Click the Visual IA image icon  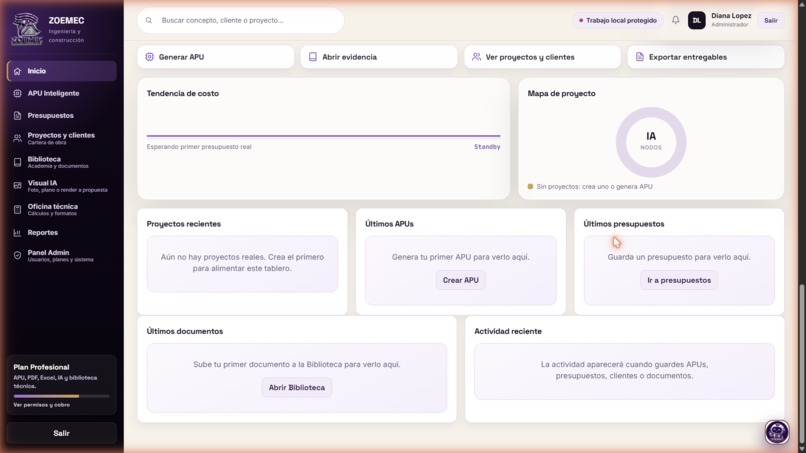pyautogui.click(x=17, y=185)
